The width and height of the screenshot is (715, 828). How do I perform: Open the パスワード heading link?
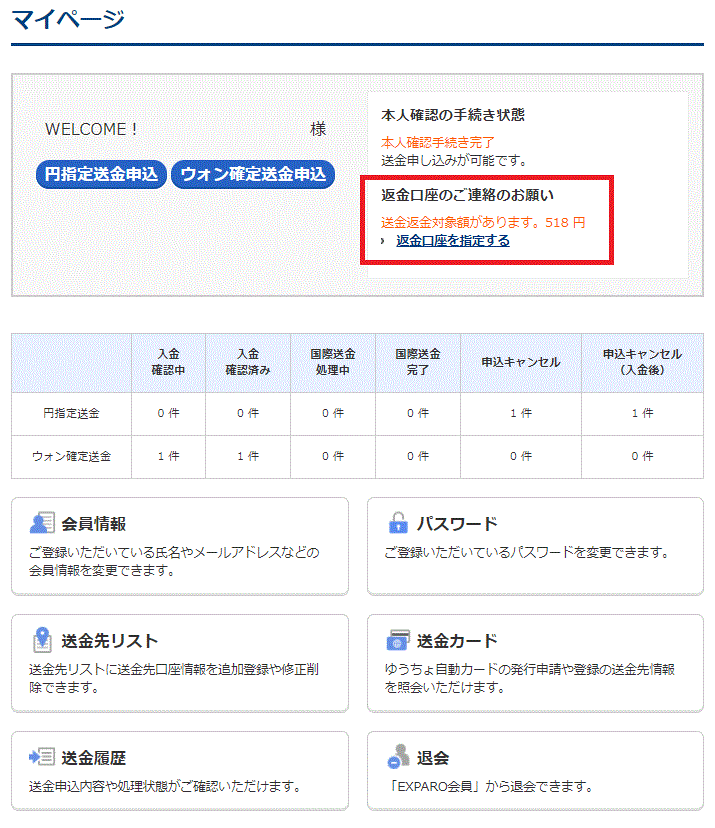click(457, 524)
